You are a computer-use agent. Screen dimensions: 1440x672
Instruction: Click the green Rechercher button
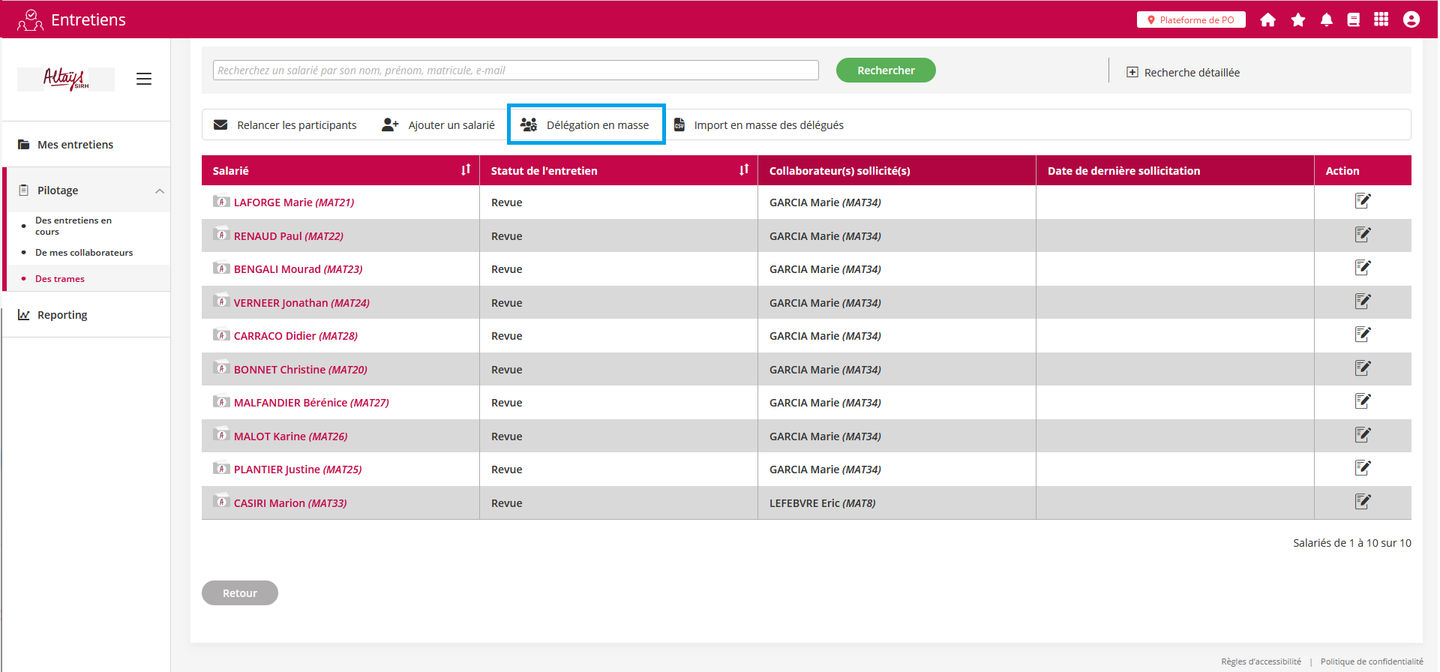885,70
